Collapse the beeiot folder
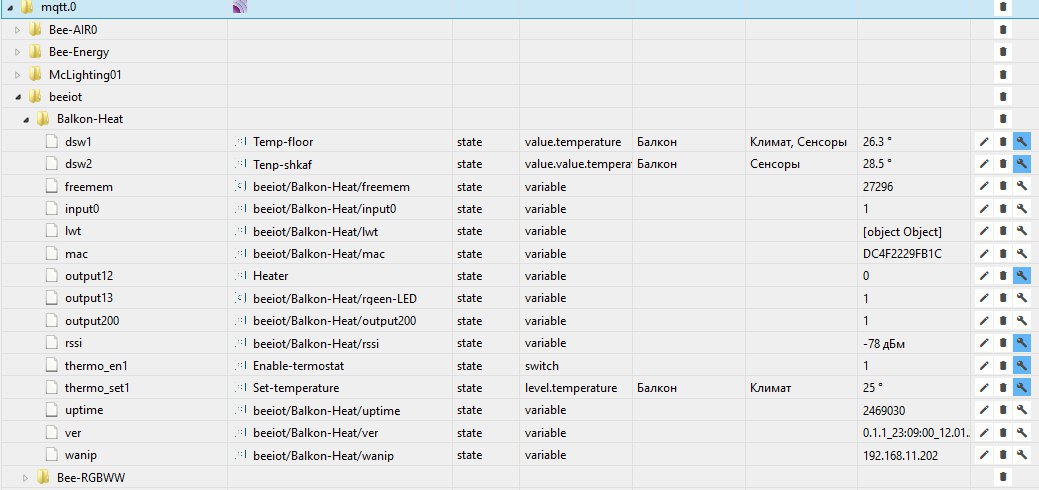Viewport: 1039px width, 490px height. coord(18,97)
